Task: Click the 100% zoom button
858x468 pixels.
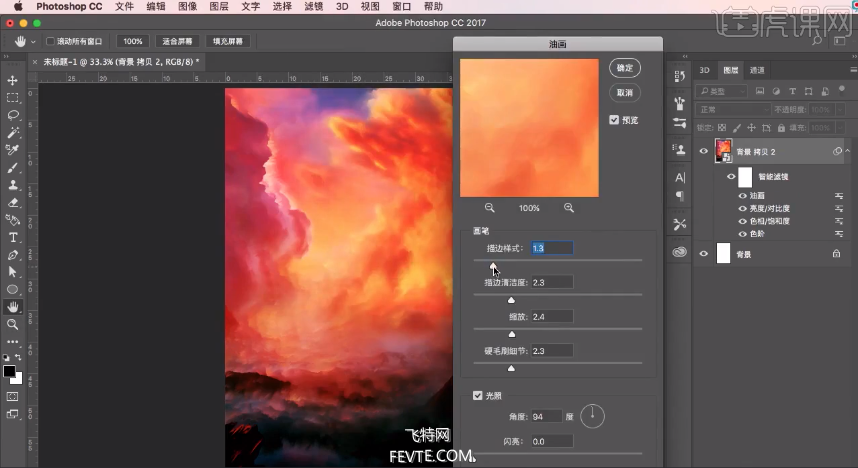Action: pyautogui.click(x=132, y=41)
